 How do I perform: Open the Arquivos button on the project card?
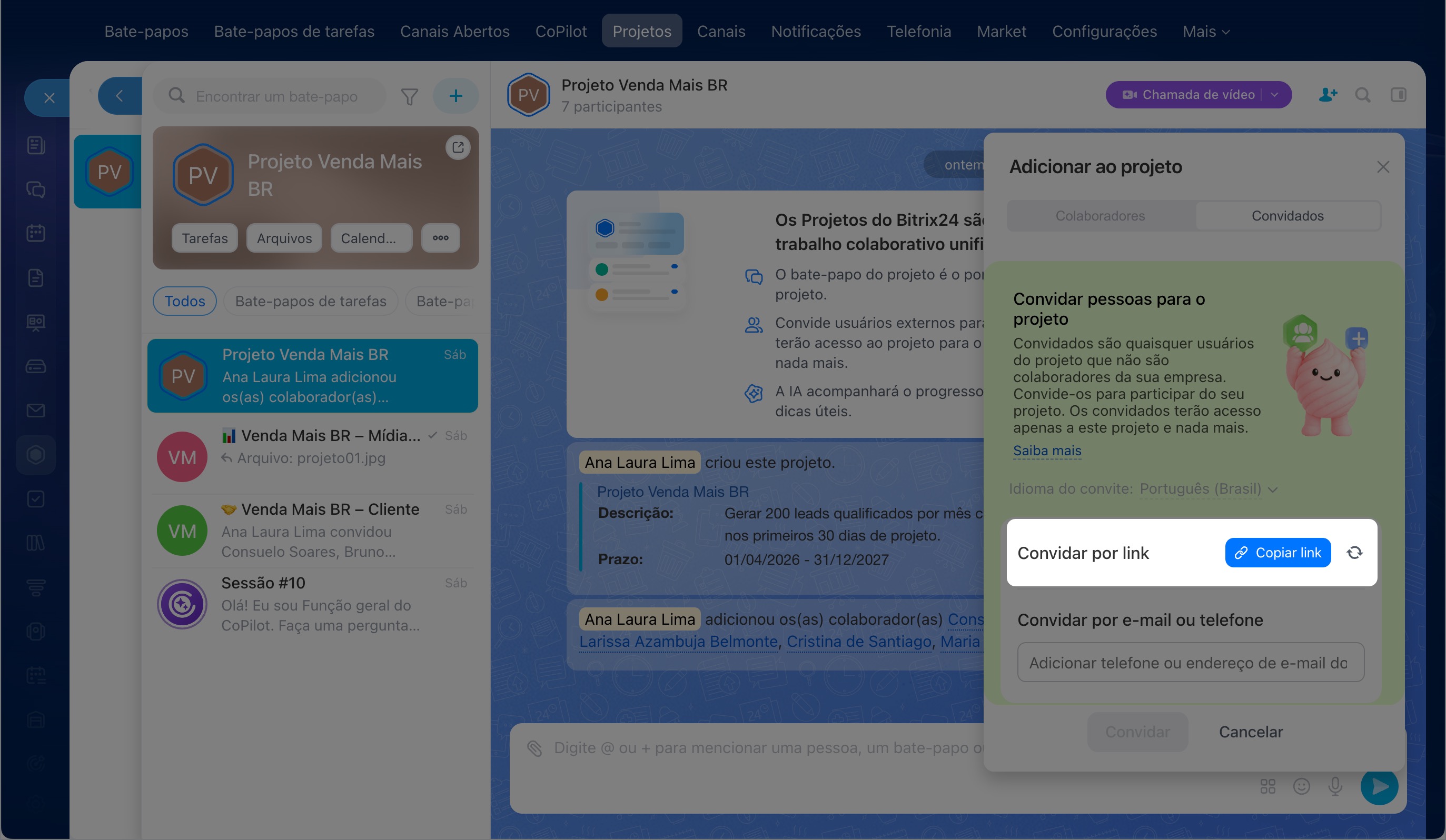coord(284,238)
